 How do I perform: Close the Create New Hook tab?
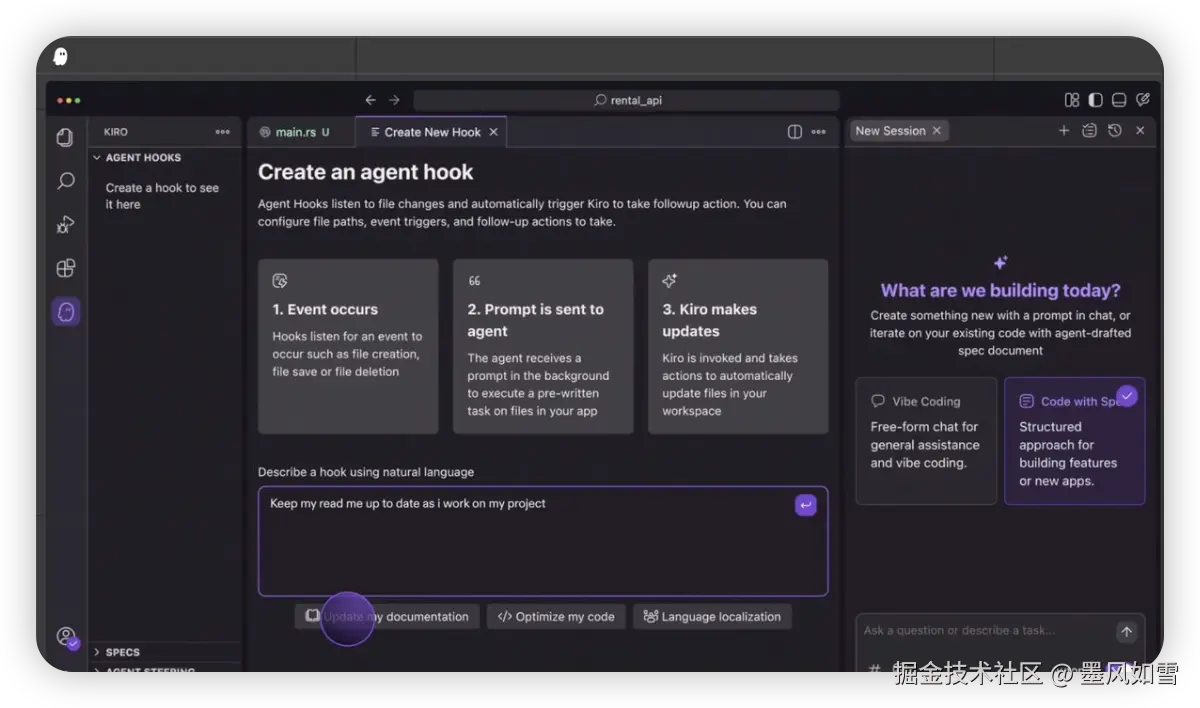click(x=493, y=132)
